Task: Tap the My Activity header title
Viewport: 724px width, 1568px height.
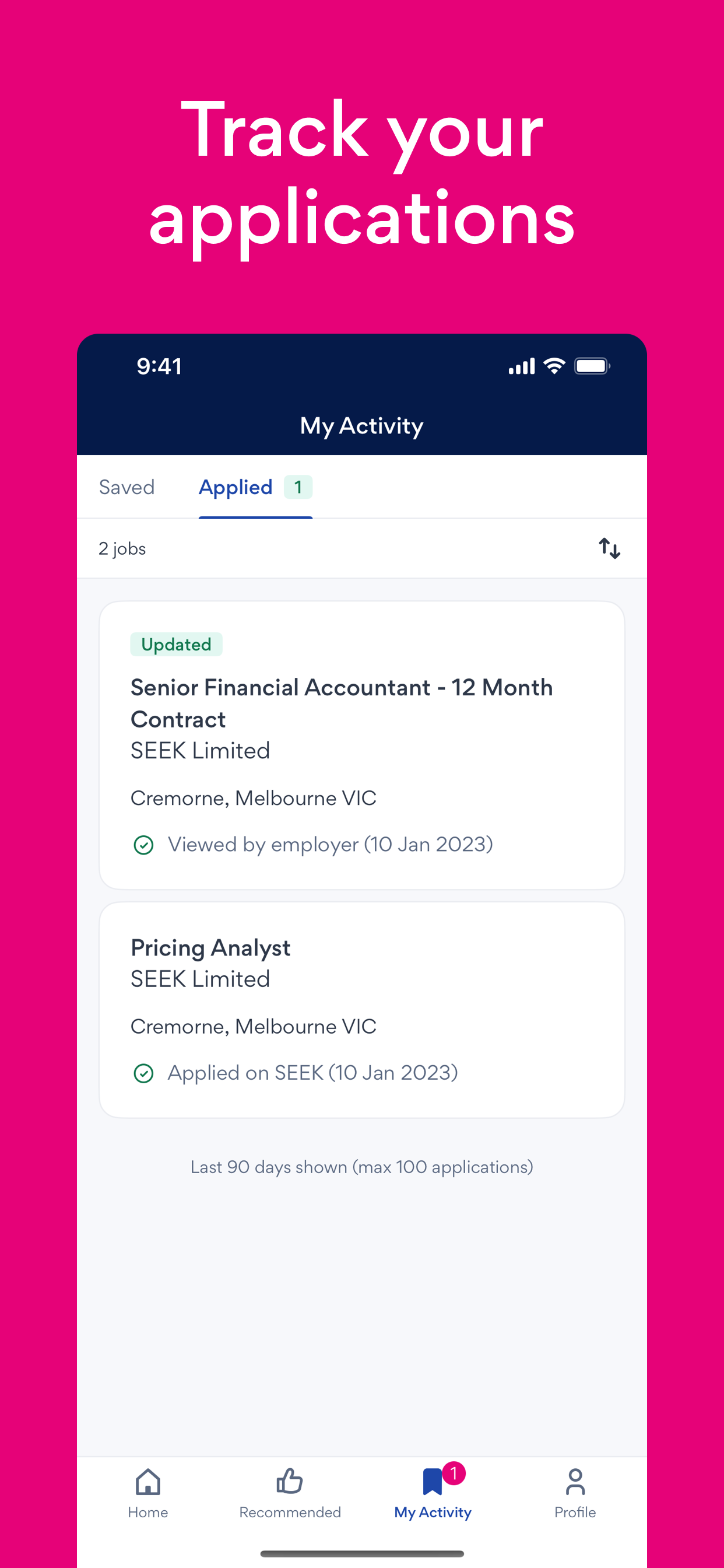Action: tap(362, 426)
